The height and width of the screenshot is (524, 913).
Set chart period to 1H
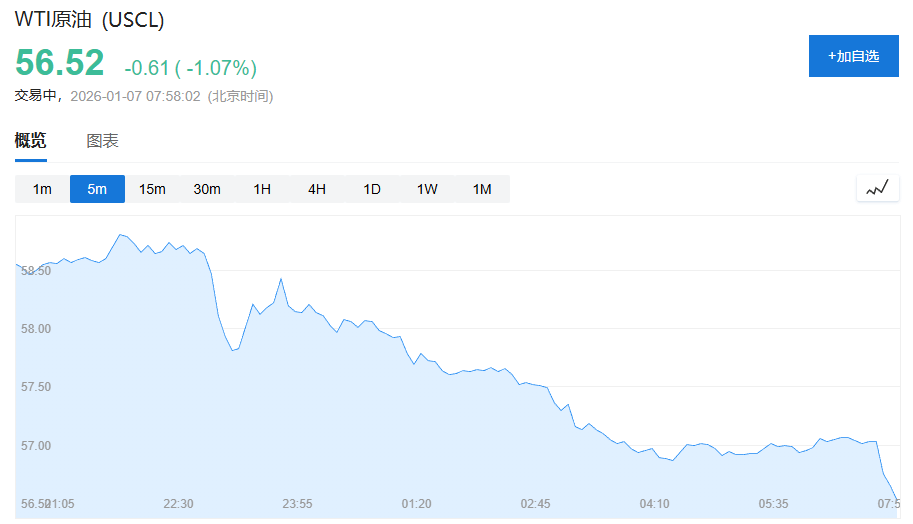click(262, 189)
